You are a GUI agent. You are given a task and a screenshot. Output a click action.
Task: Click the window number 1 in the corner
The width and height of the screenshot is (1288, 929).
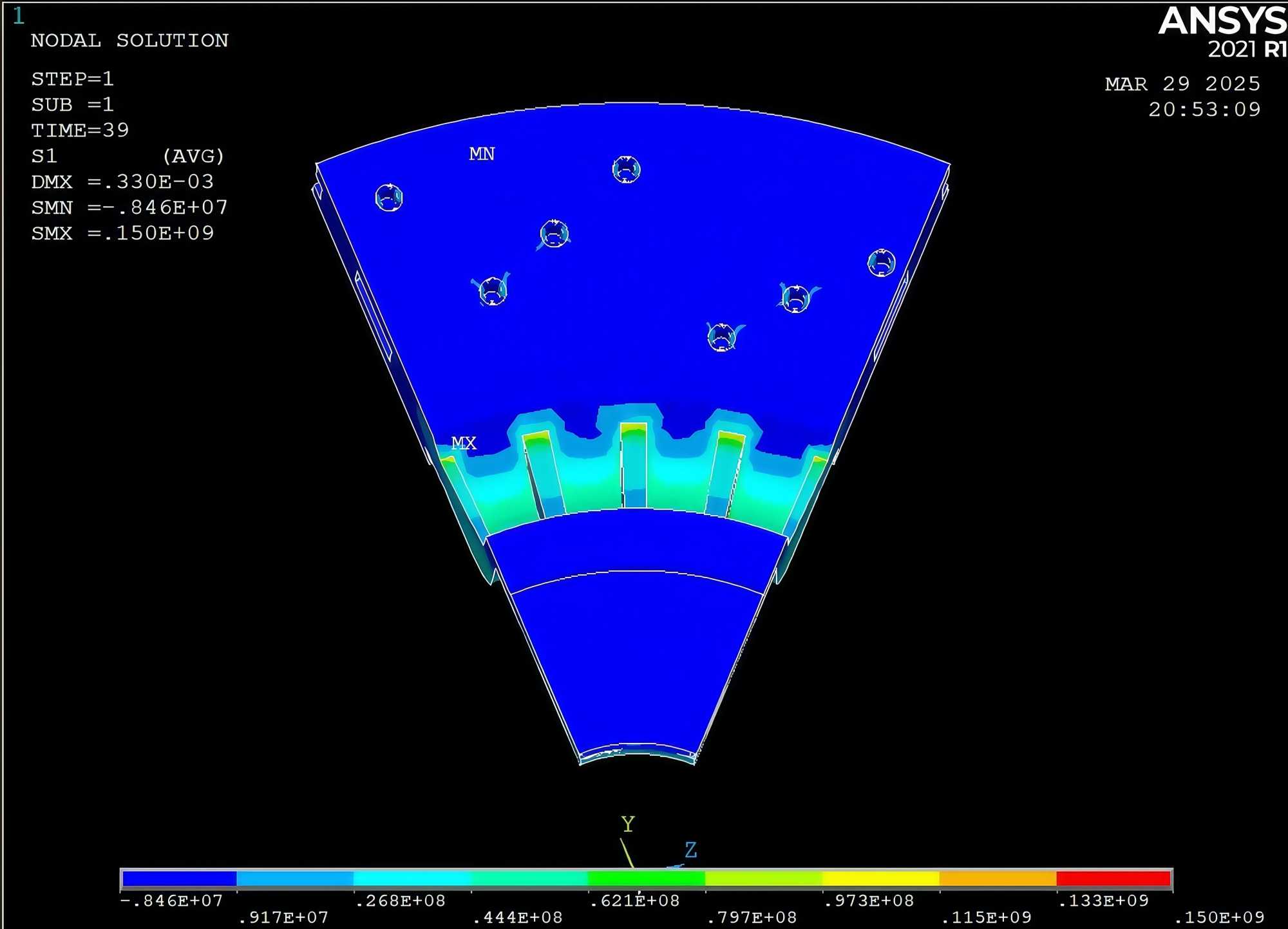[19, 16]
